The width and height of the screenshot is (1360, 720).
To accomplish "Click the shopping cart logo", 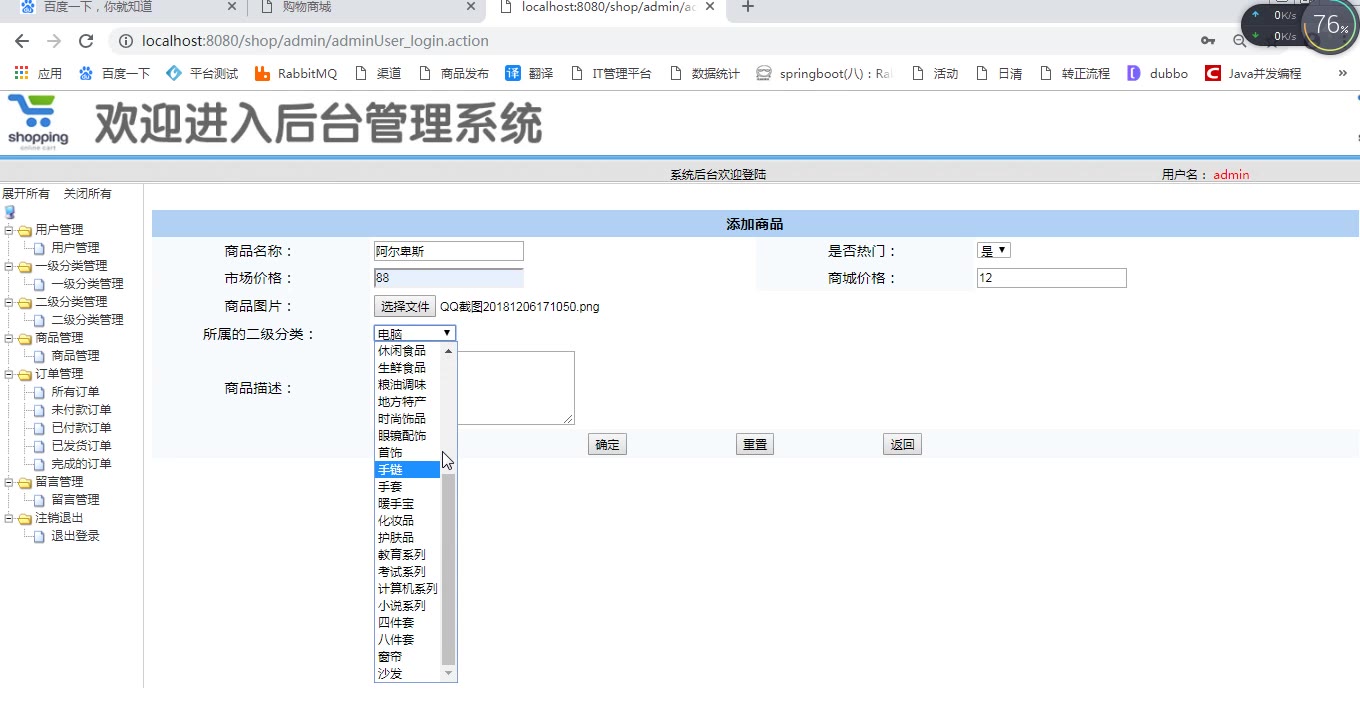I will coord(38,122).
